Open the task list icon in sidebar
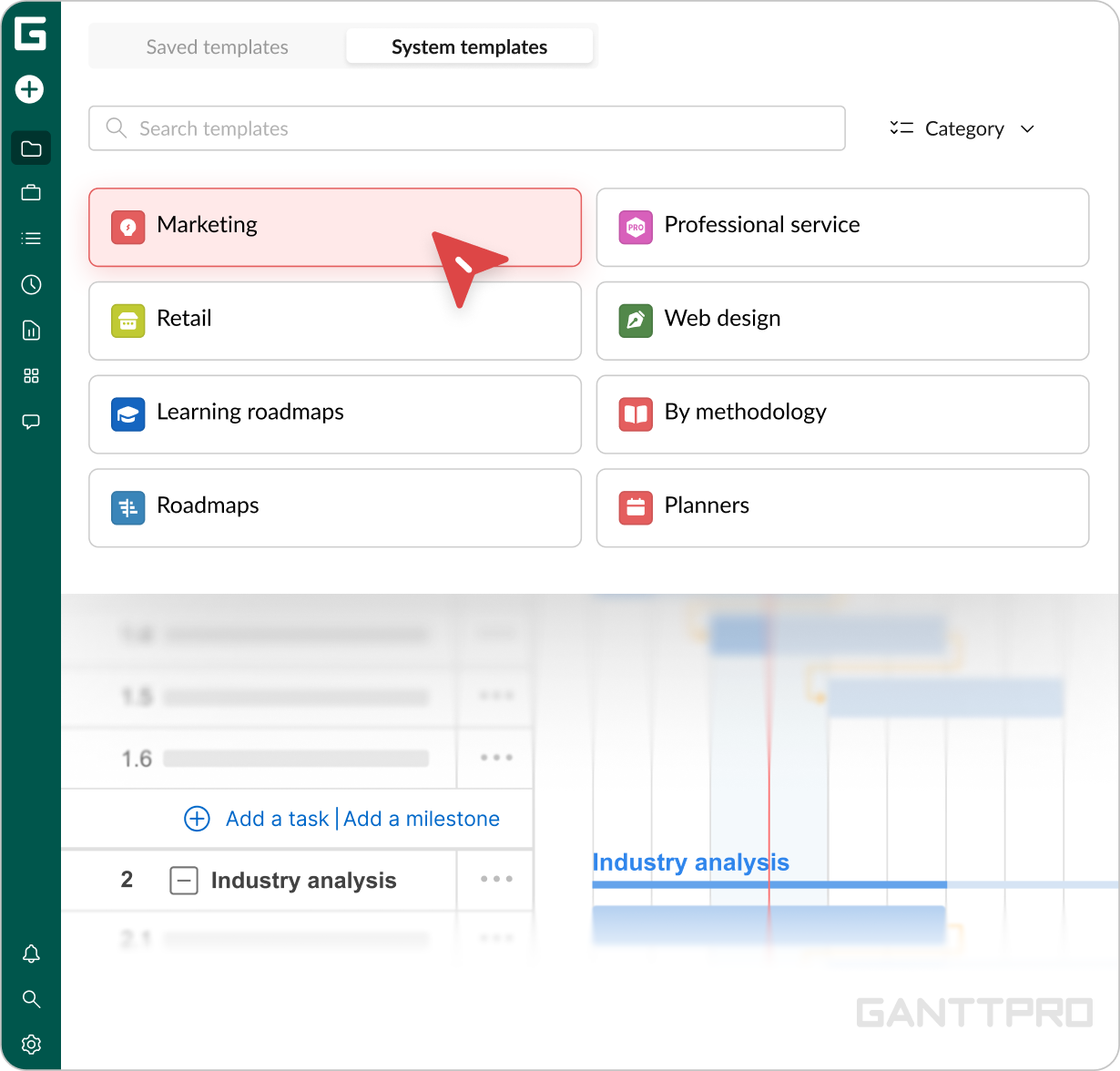The height and width of the screenshot is (1071, 1120). 31,239
